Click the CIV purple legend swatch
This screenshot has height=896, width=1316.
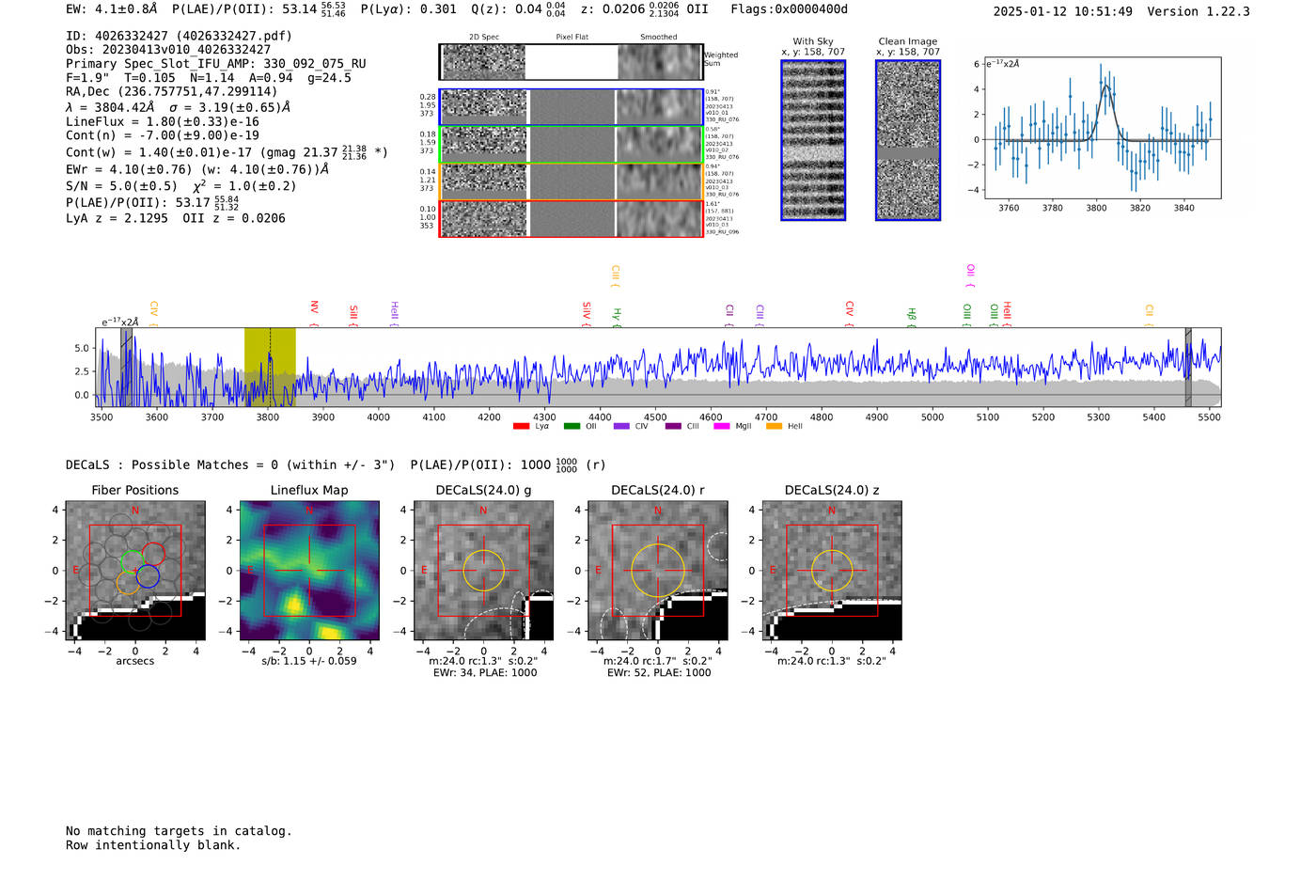click(x=621, y=427)
